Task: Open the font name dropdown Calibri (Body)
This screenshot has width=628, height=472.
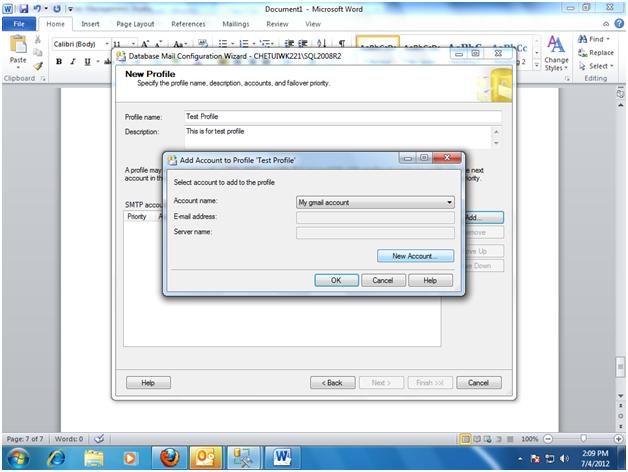Action: coord(107,44)
